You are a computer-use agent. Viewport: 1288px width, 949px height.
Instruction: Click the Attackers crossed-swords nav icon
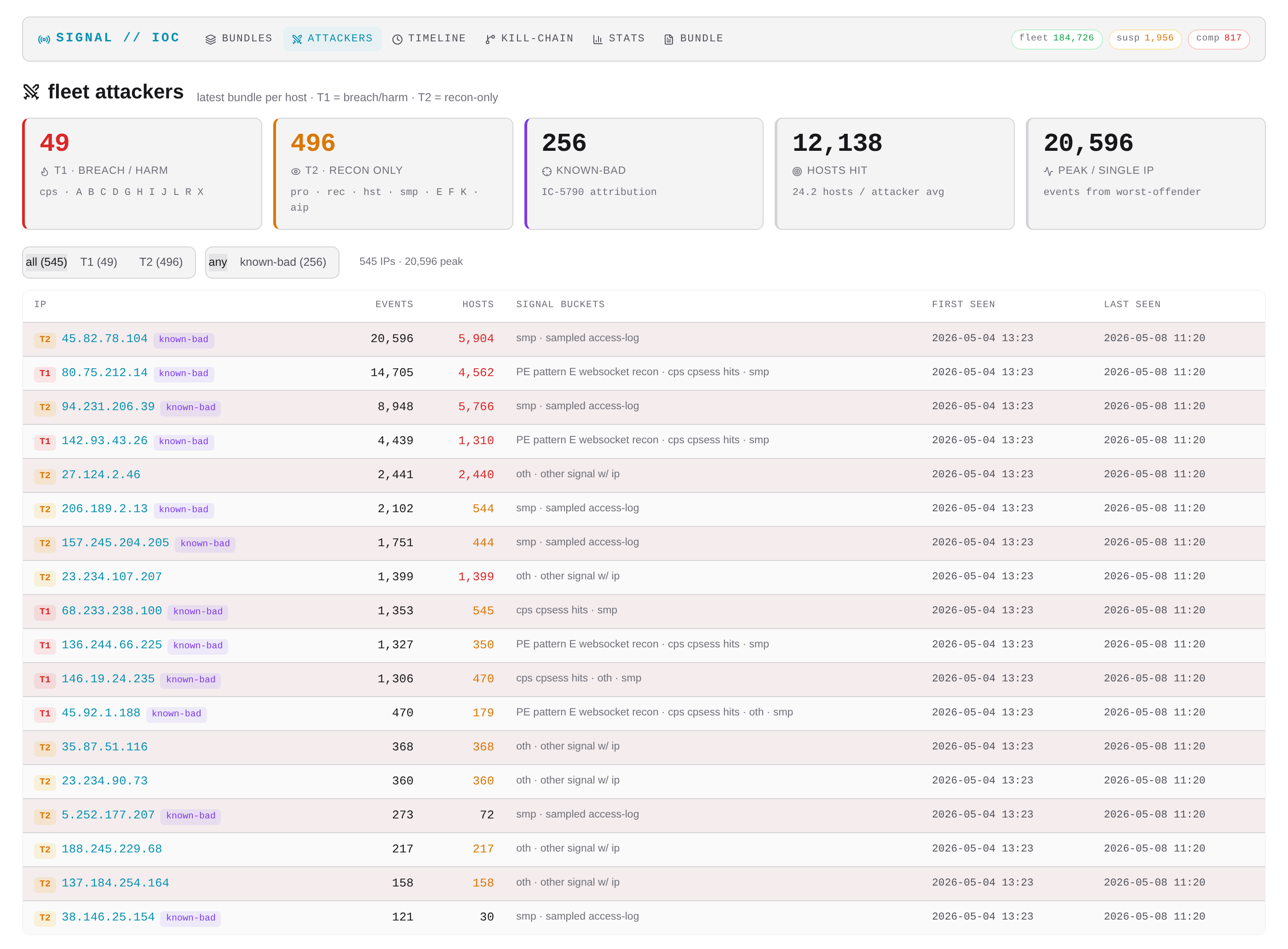pos(297,39)
